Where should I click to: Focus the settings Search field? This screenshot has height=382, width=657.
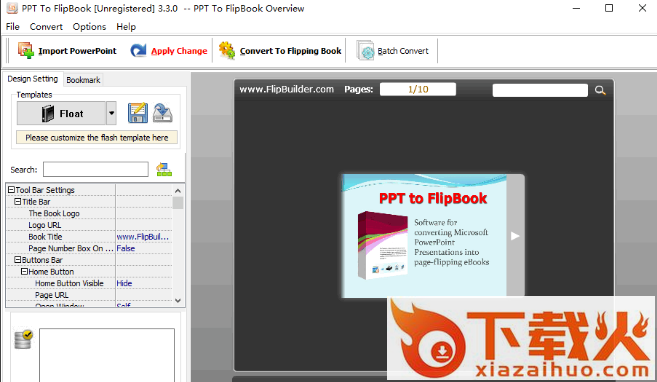tap(96, 169)
